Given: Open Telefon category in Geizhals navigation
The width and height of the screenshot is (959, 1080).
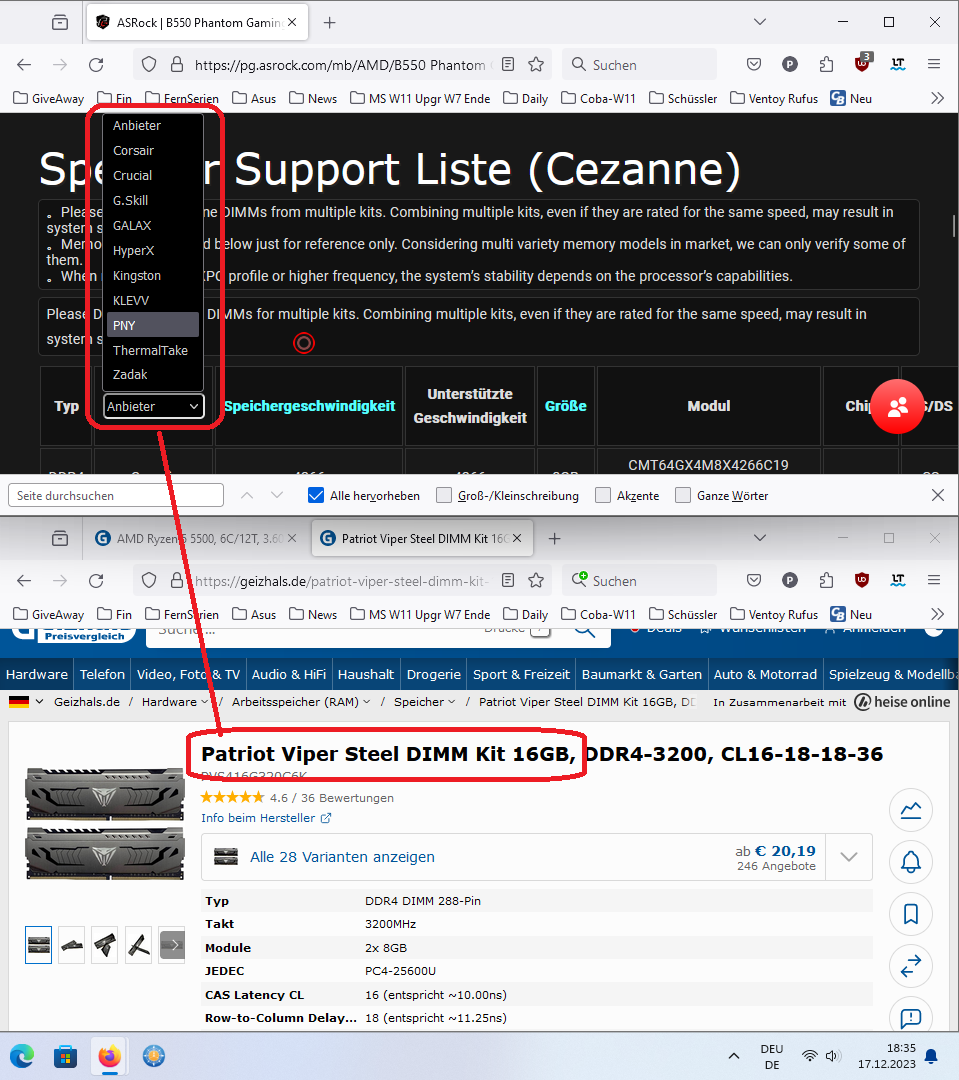Looking at the screenshot, I should pyautogui.click(x=102, y=674).
